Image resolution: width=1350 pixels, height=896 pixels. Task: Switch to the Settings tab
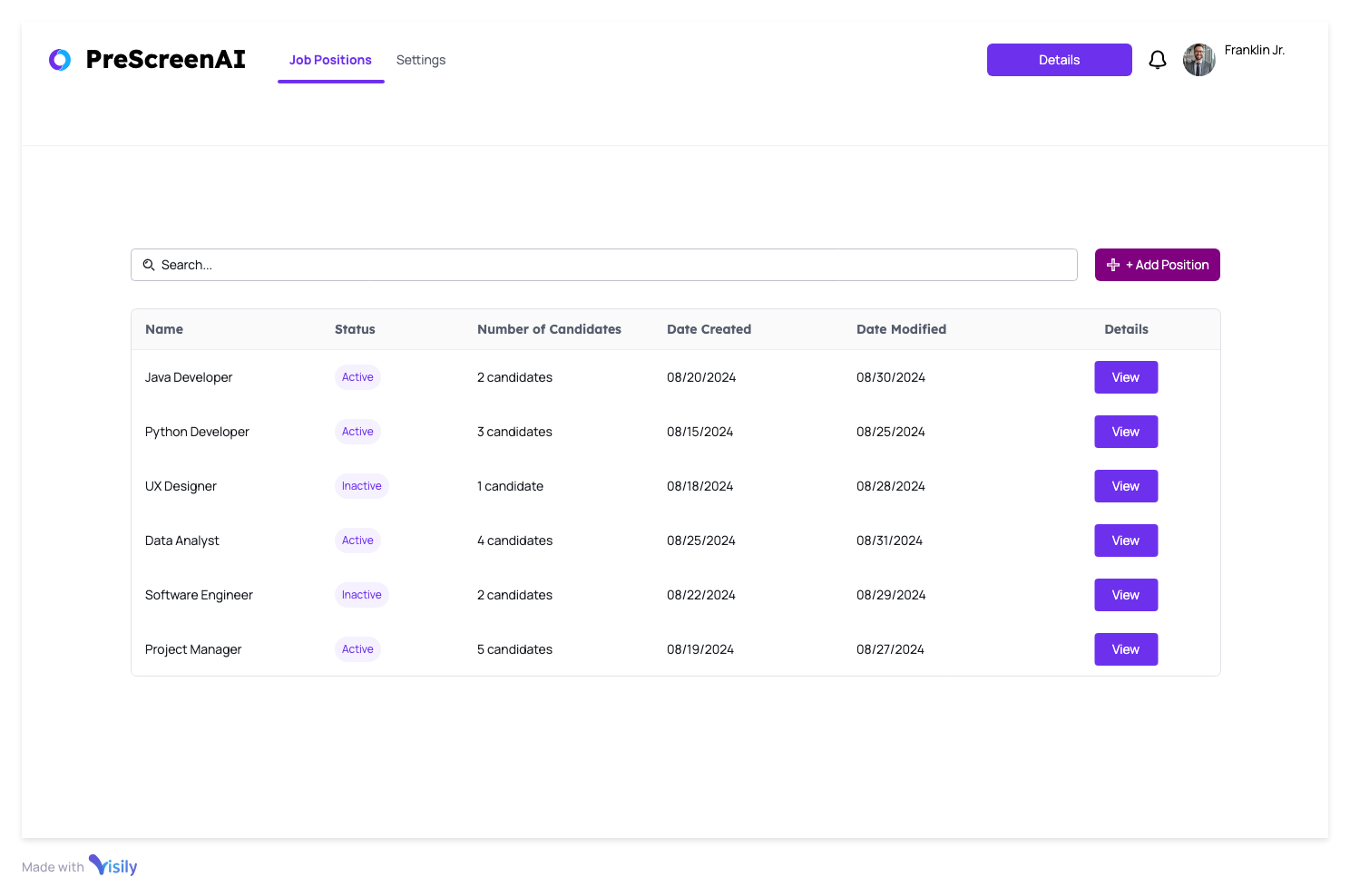click(x=420, y=60)
